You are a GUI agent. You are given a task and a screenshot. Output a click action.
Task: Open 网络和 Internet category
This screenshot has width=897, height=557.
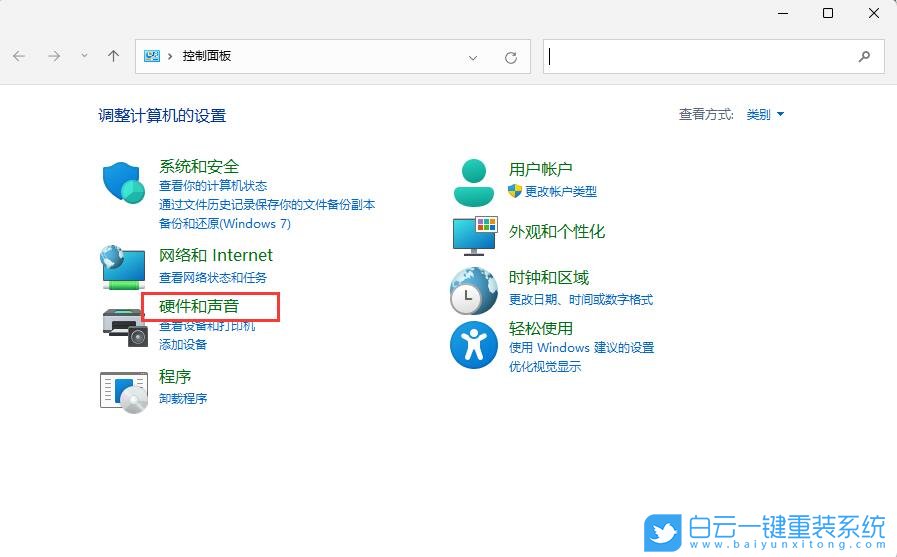(216, 255)
